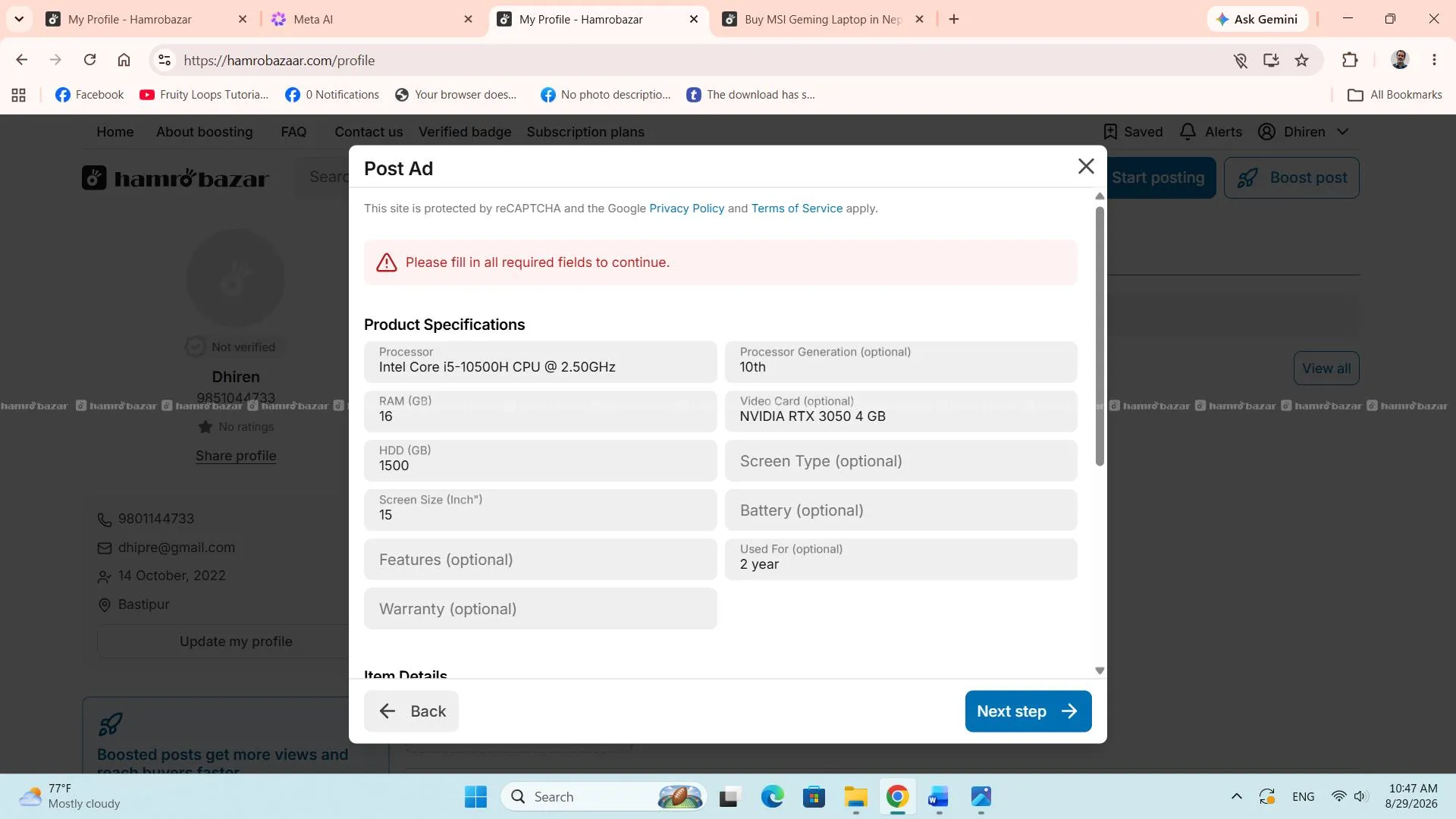This screenshot has width=1456, height=819.
Task: Focus the Warranty optional field
Action: click(x=540, y=608)
